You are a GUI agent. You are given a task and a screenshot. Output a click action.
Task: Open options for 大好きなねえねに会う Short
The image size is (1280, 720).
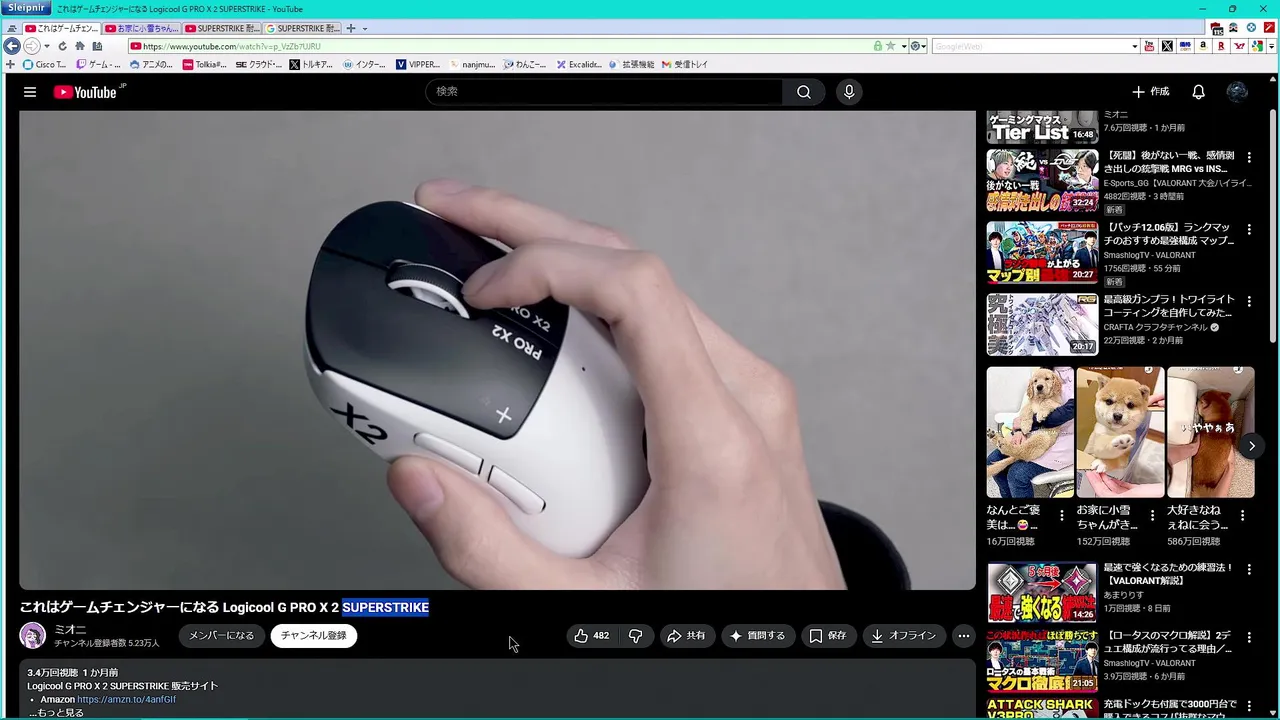click(x=1242, y=516)
